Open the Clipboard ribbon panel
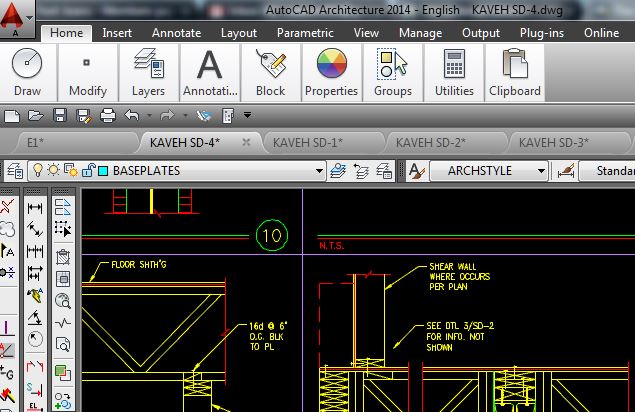 pyautogui.click(x=515, y=73)
